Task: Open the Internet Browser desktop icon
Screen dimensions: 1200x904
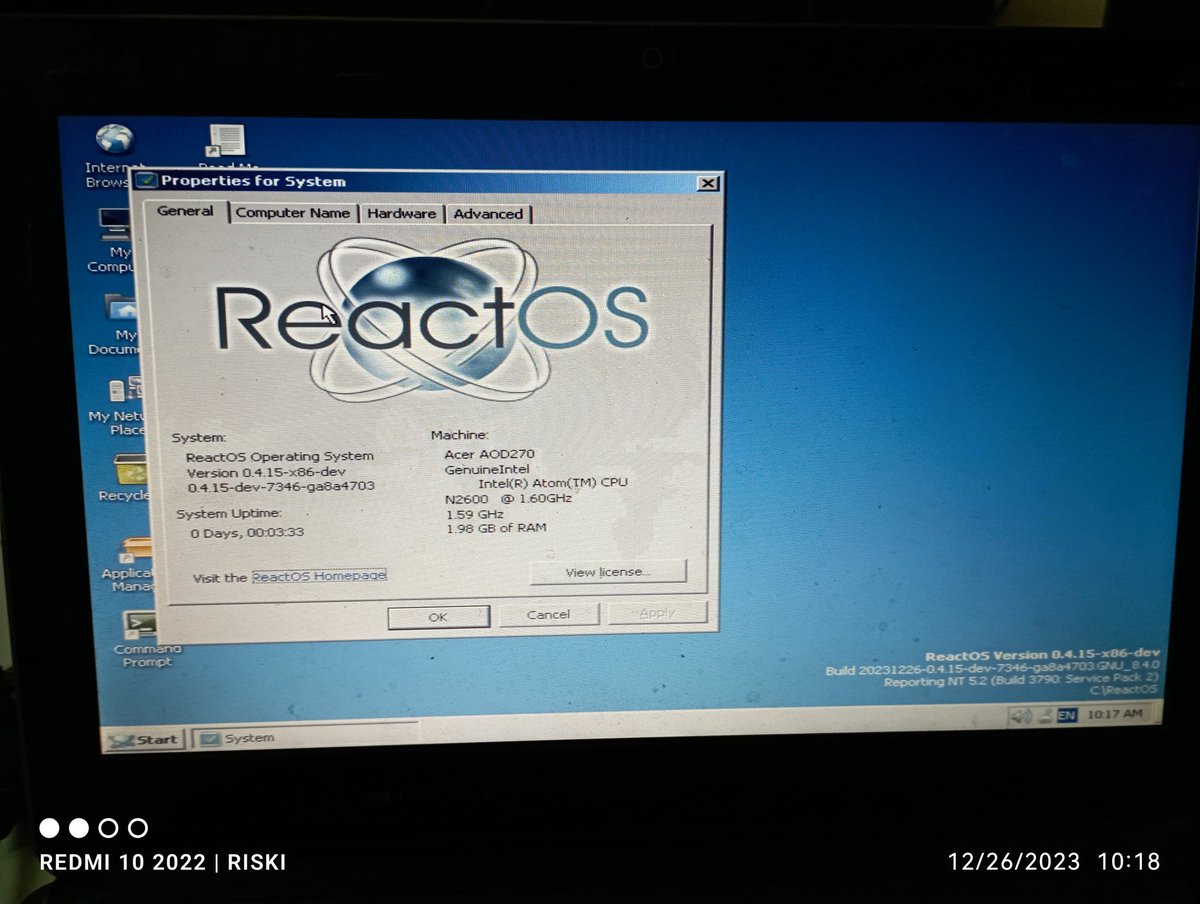Action: pos(114,138)
